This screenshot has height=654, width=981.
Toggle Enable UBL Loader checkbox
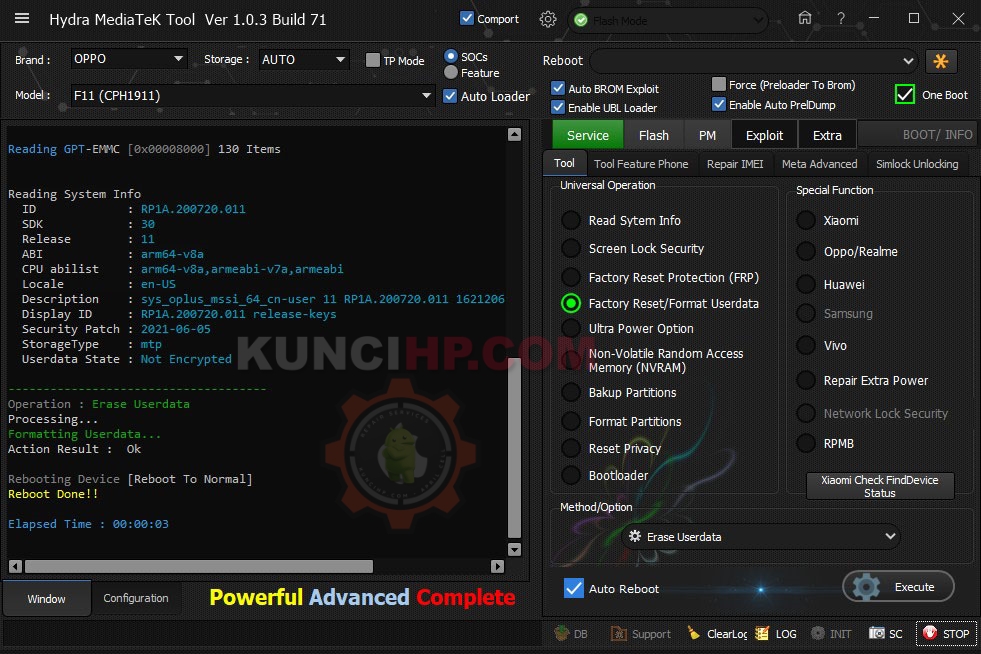click(x=558, y=107)
